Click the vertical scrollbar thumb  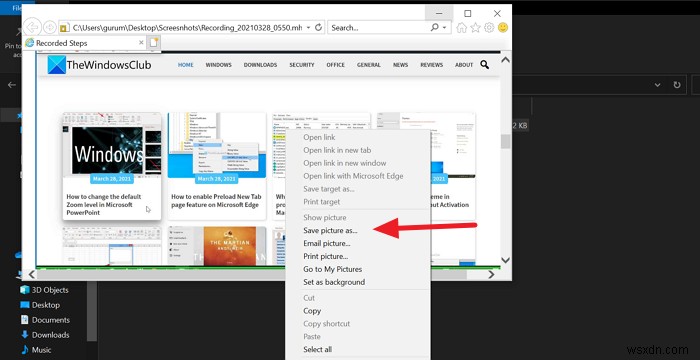click(x=505, y=141)
